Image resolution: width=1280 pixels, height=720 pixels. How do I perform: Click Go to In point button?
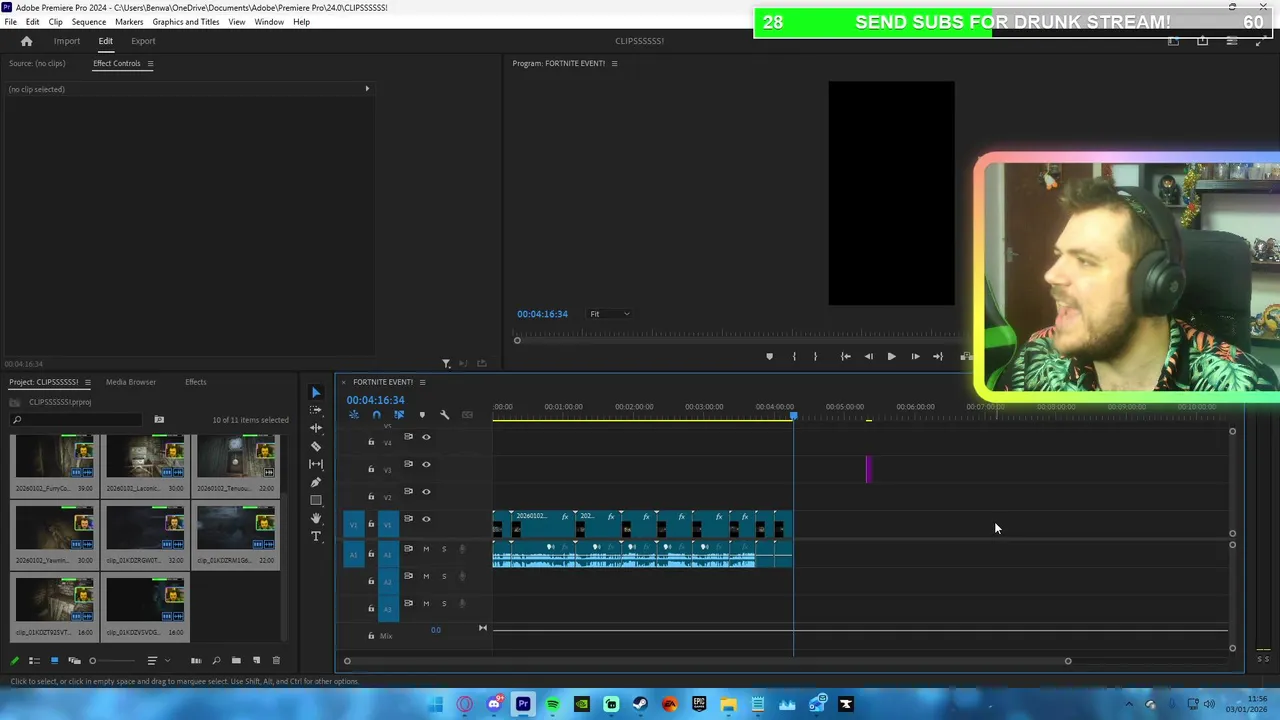tap(846, 356)
